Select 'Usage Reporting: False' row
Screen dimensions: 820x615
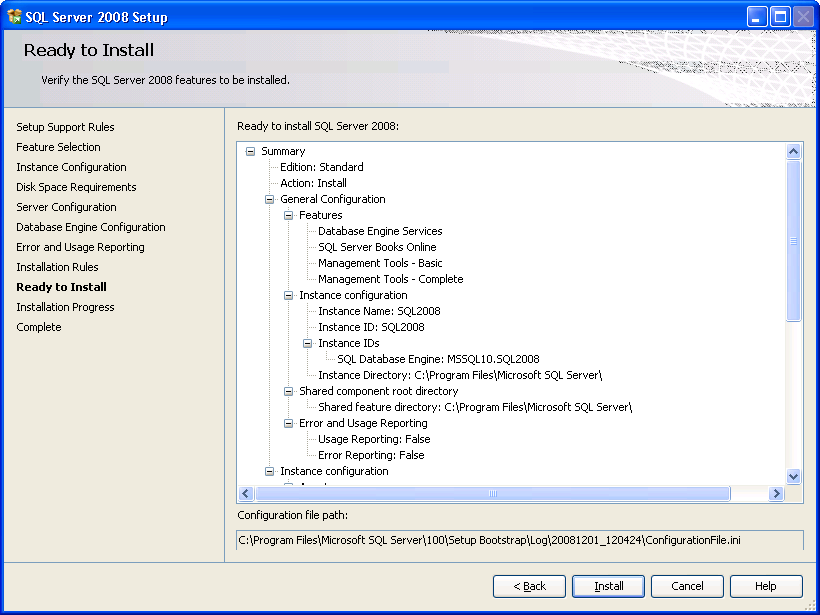(x=374, y=439)
